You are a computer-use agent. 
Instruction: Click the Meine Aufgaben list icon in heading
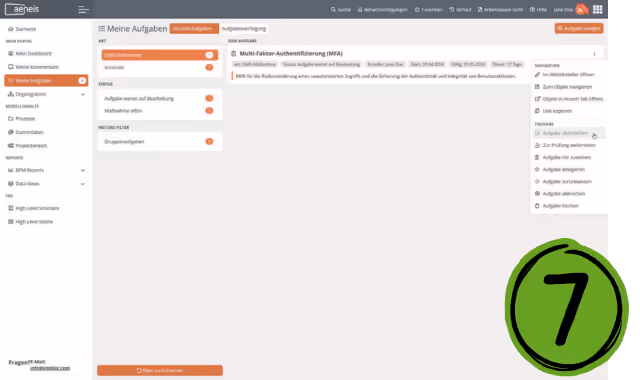pyautogui.click(x=102, y=29)
